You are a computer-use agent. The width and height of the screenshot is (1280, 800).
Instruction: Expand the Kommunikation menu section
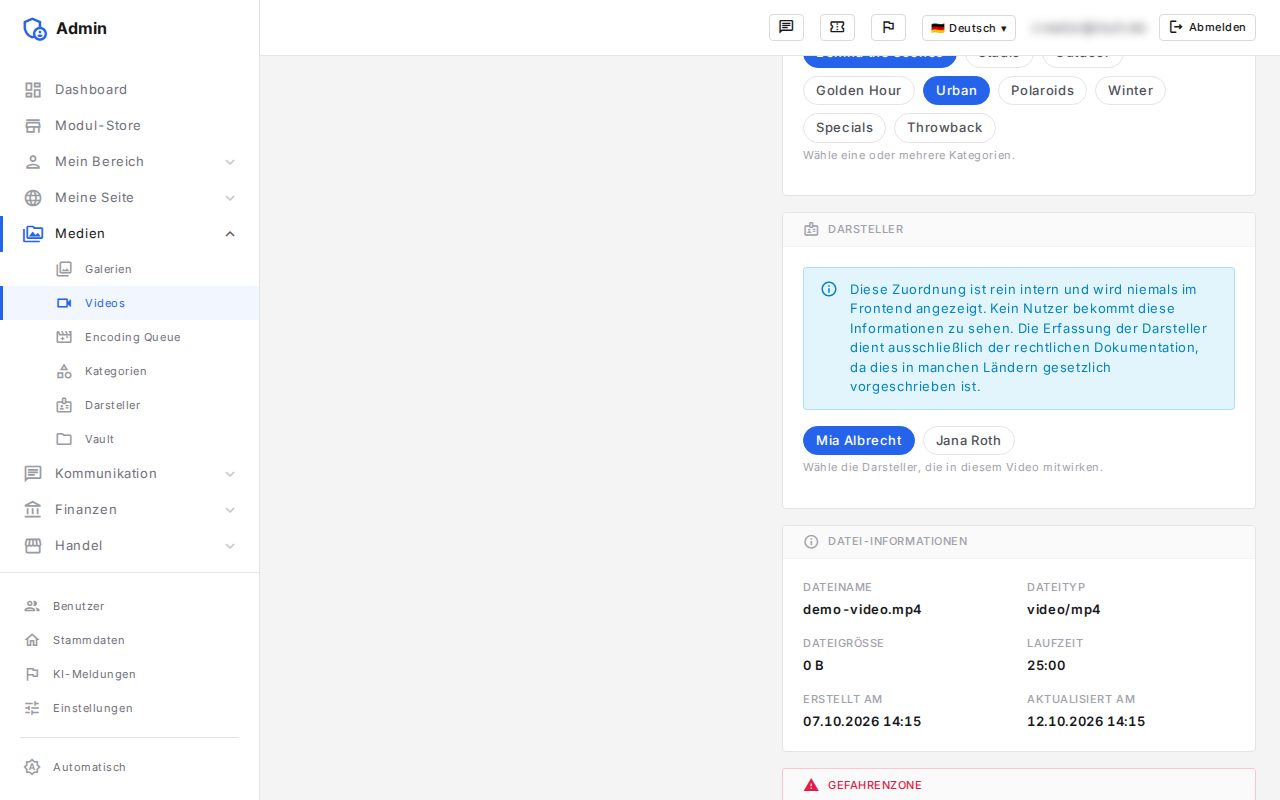[x=130, y=473]
